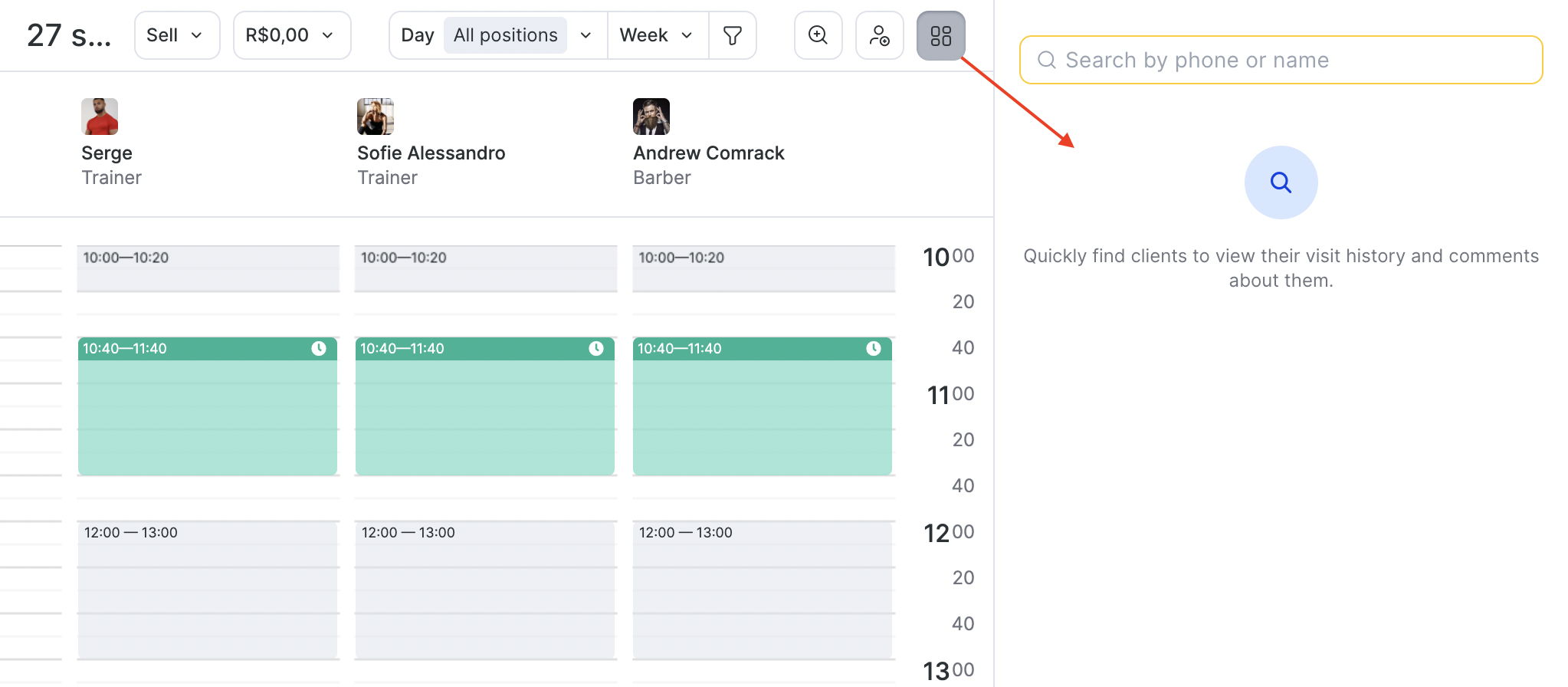Toggle the grid widgets panel button
Screen dimensions: 1568x687
940,35
